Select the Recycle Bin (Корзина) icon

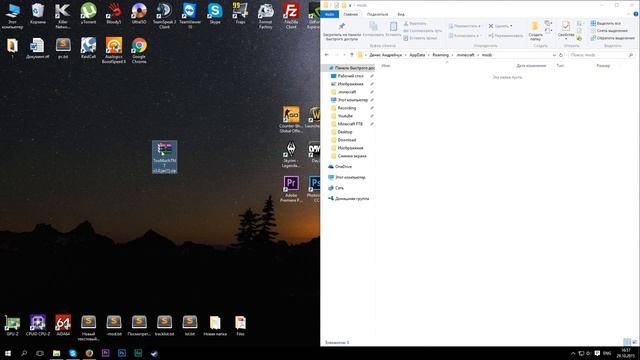click(38, 14)
